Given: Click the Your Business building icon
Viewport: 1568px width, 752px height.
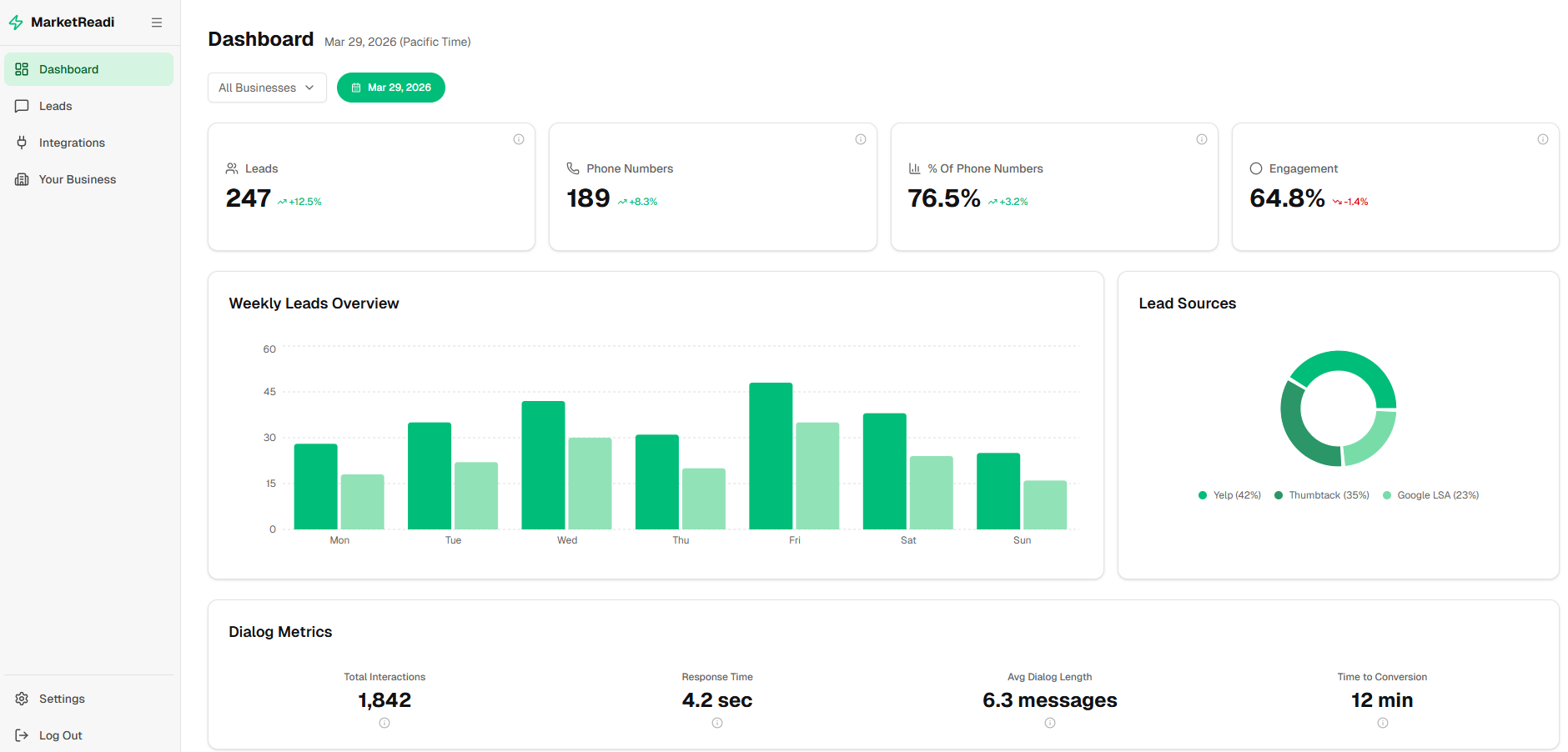Looking at the screenshot, I should [x=22, y=178].
